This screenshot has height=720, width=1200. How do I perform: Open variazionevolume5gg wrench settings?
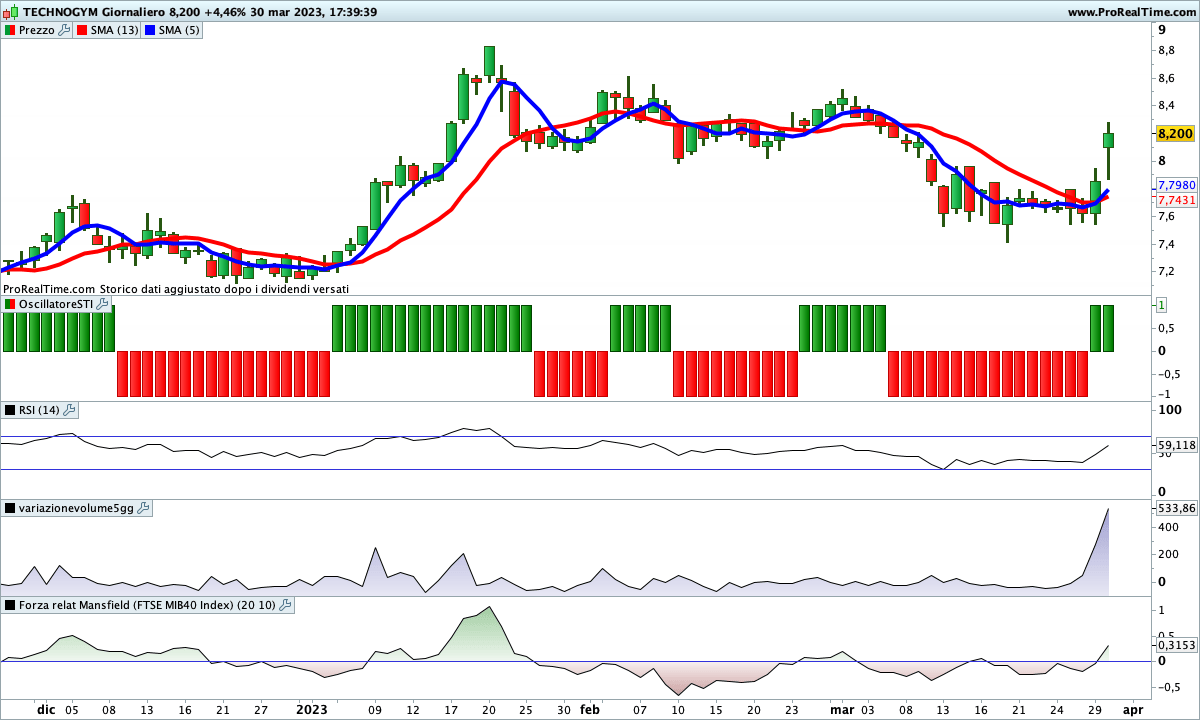point(143,508)
